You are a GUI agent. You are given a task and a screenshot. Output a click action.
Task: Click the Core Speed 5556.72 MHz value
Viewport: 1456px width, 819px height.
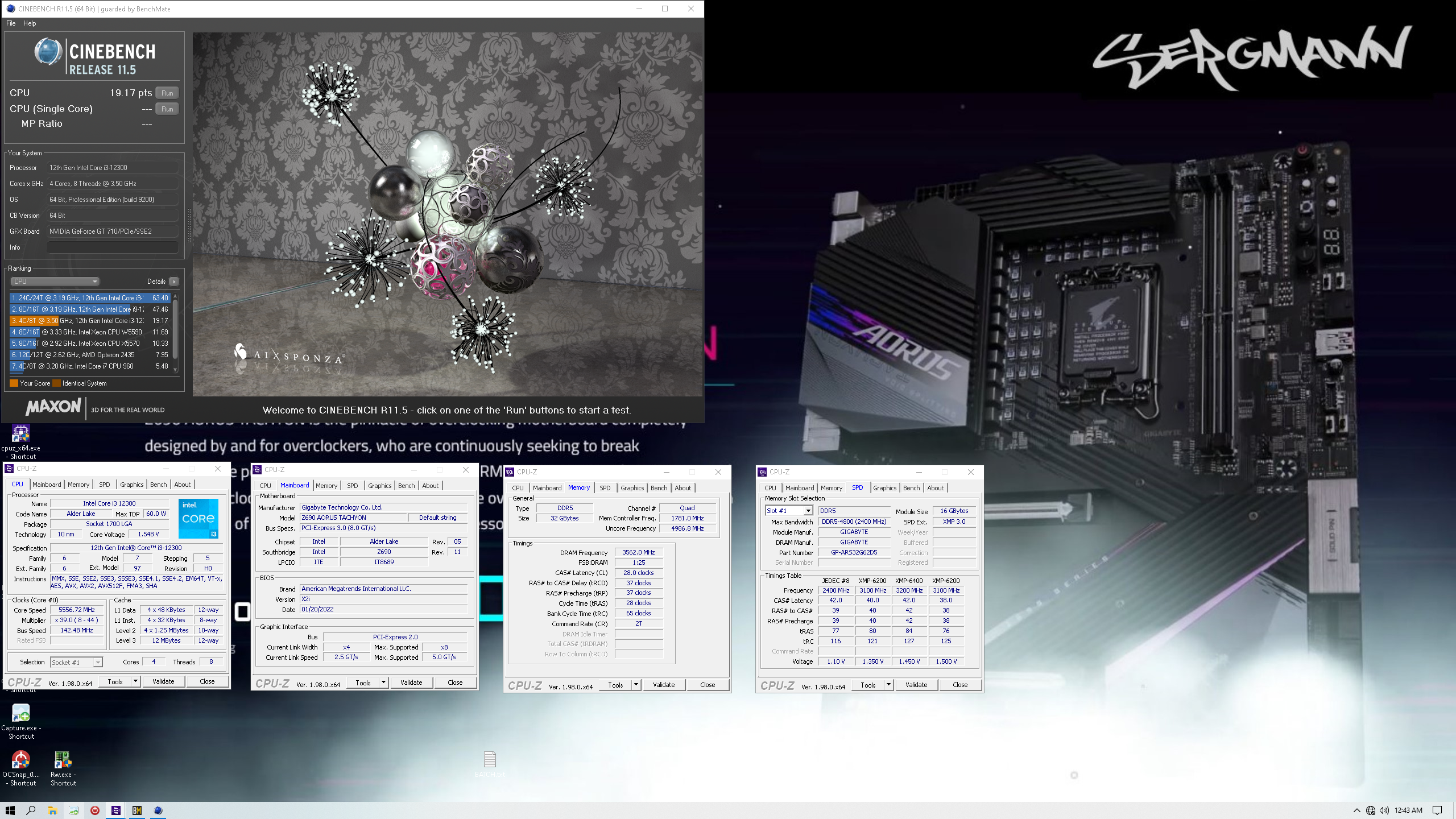pos(77,610)
